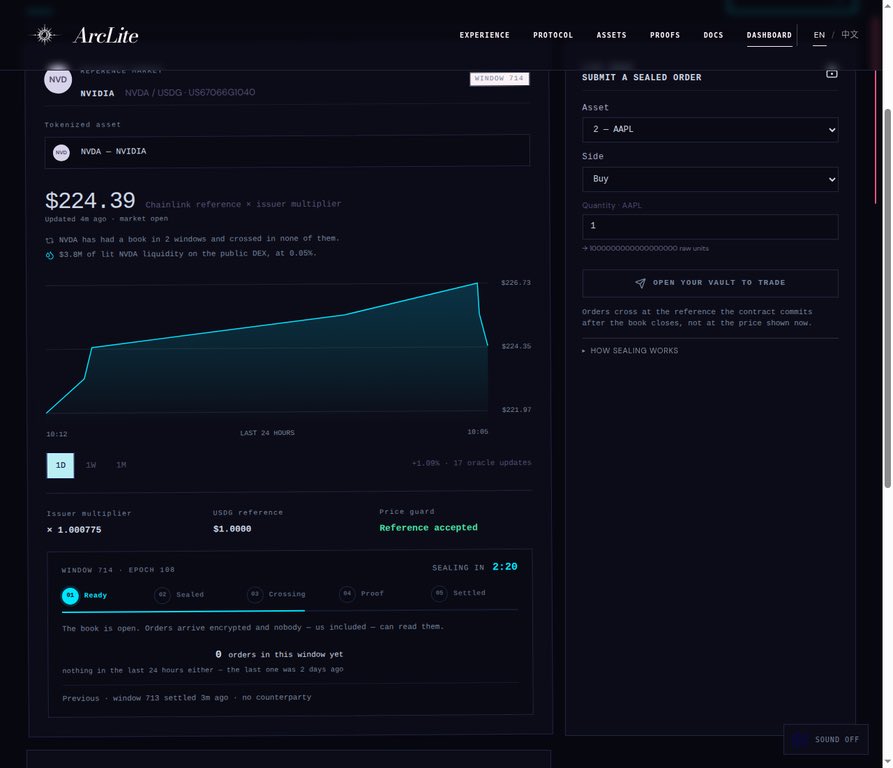Click the small NVD icon in asset selector
This screenshot has width=893, height=768.
(62, 153)
